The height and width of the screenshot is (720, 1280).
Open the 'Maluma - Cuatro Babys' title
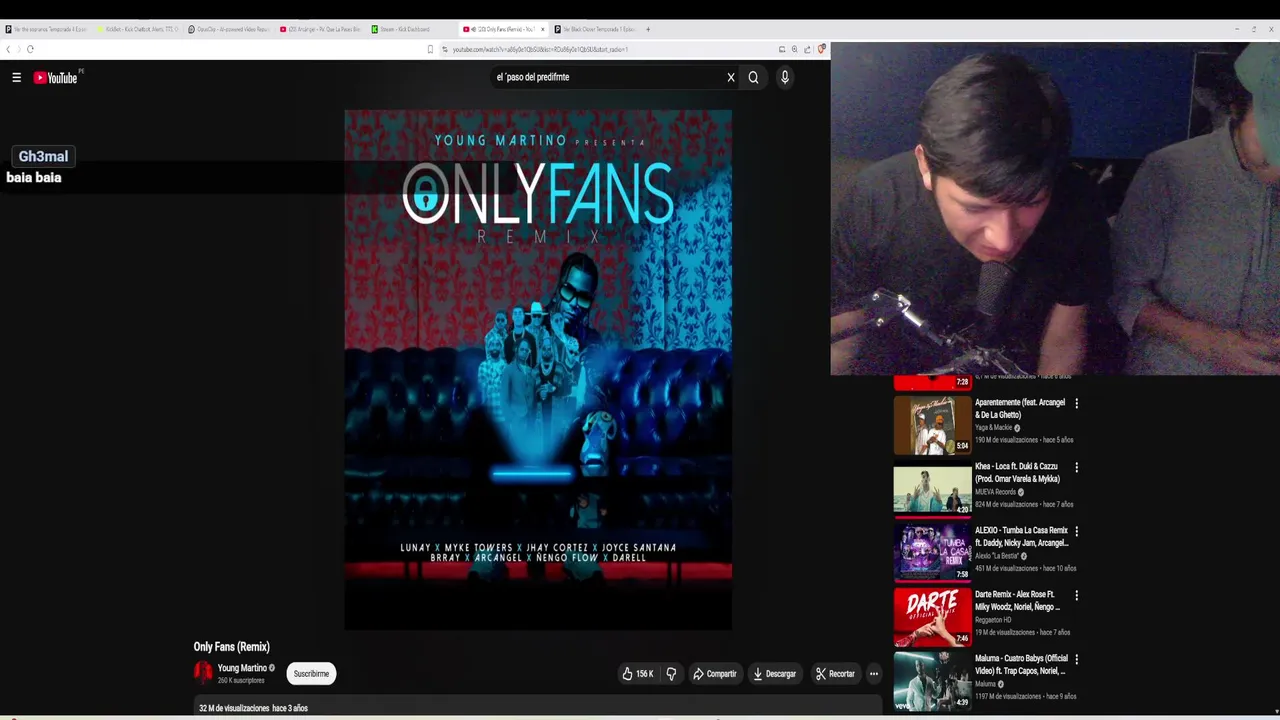[1021, 665]
